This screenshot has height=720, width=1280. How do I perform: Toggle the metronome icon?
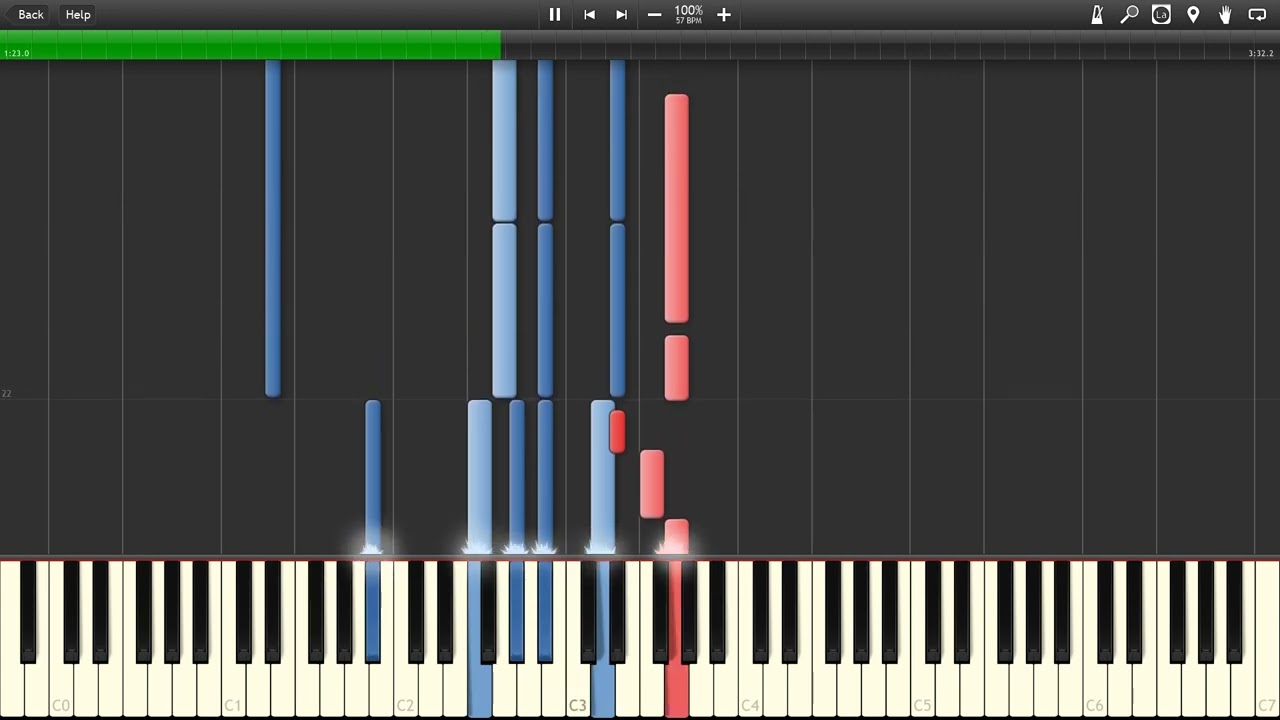[1097, 15]
